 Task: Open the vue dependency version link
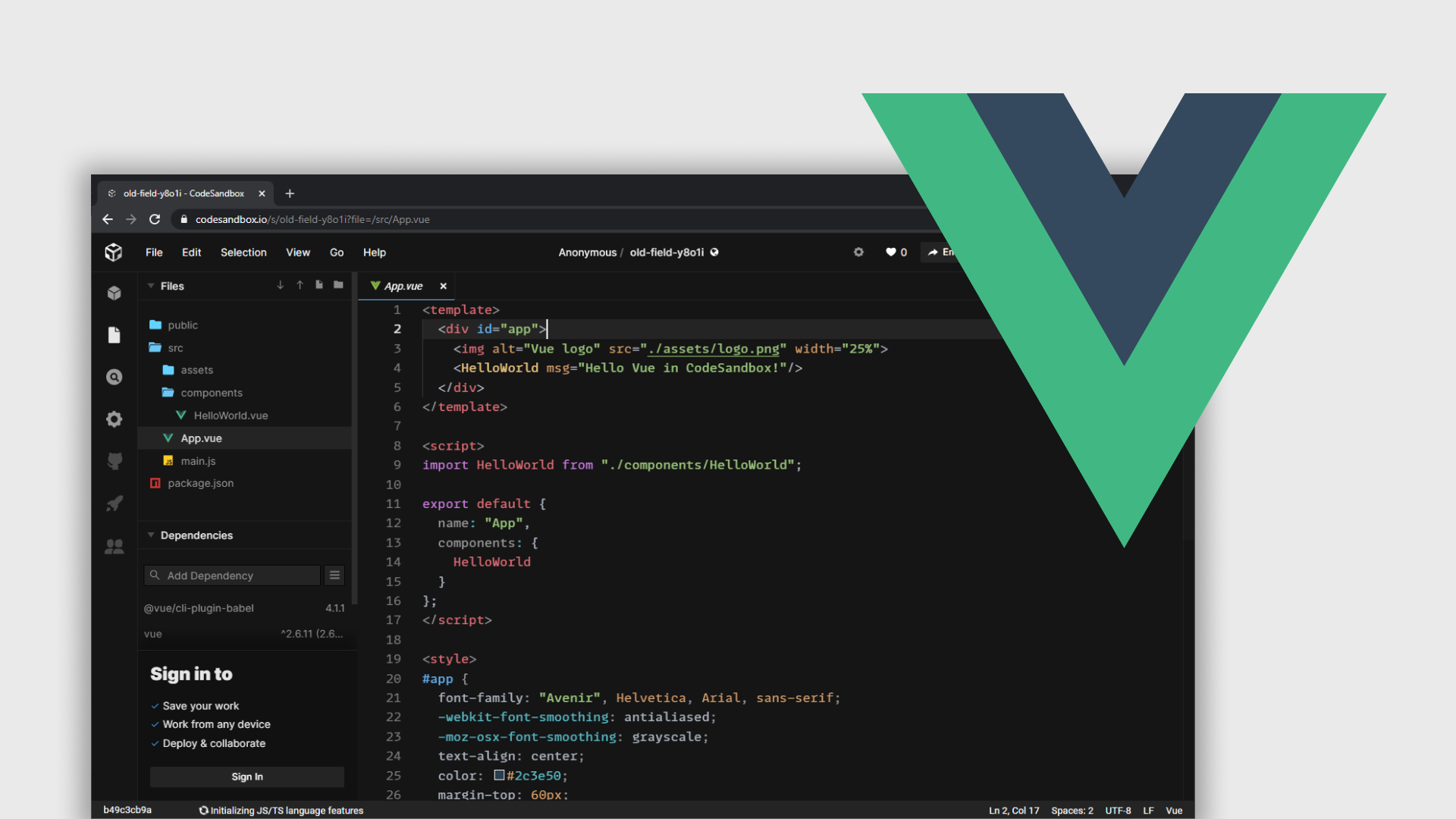(x=311, y=633)
